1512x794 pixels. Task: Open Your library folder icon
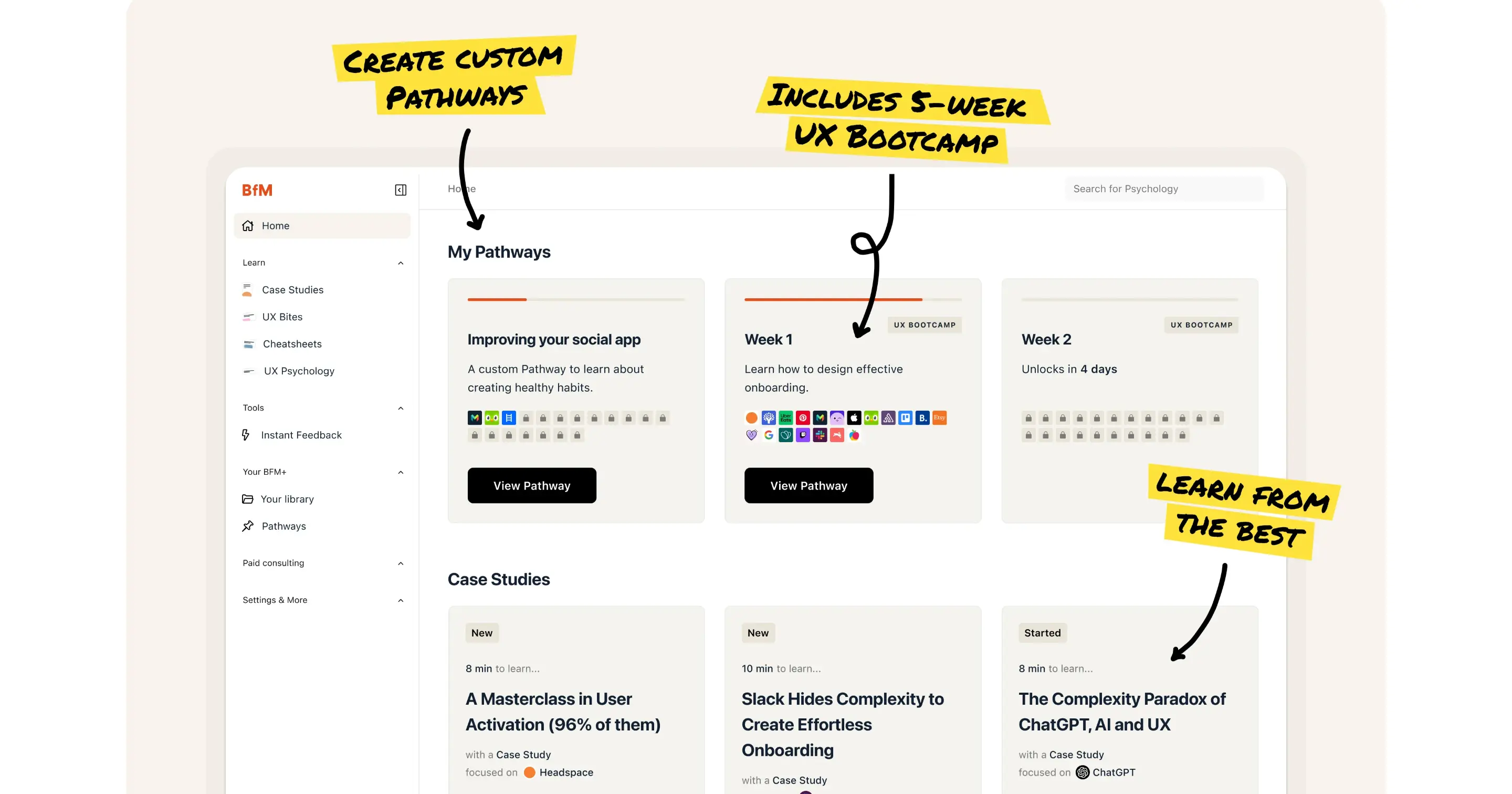248,498
